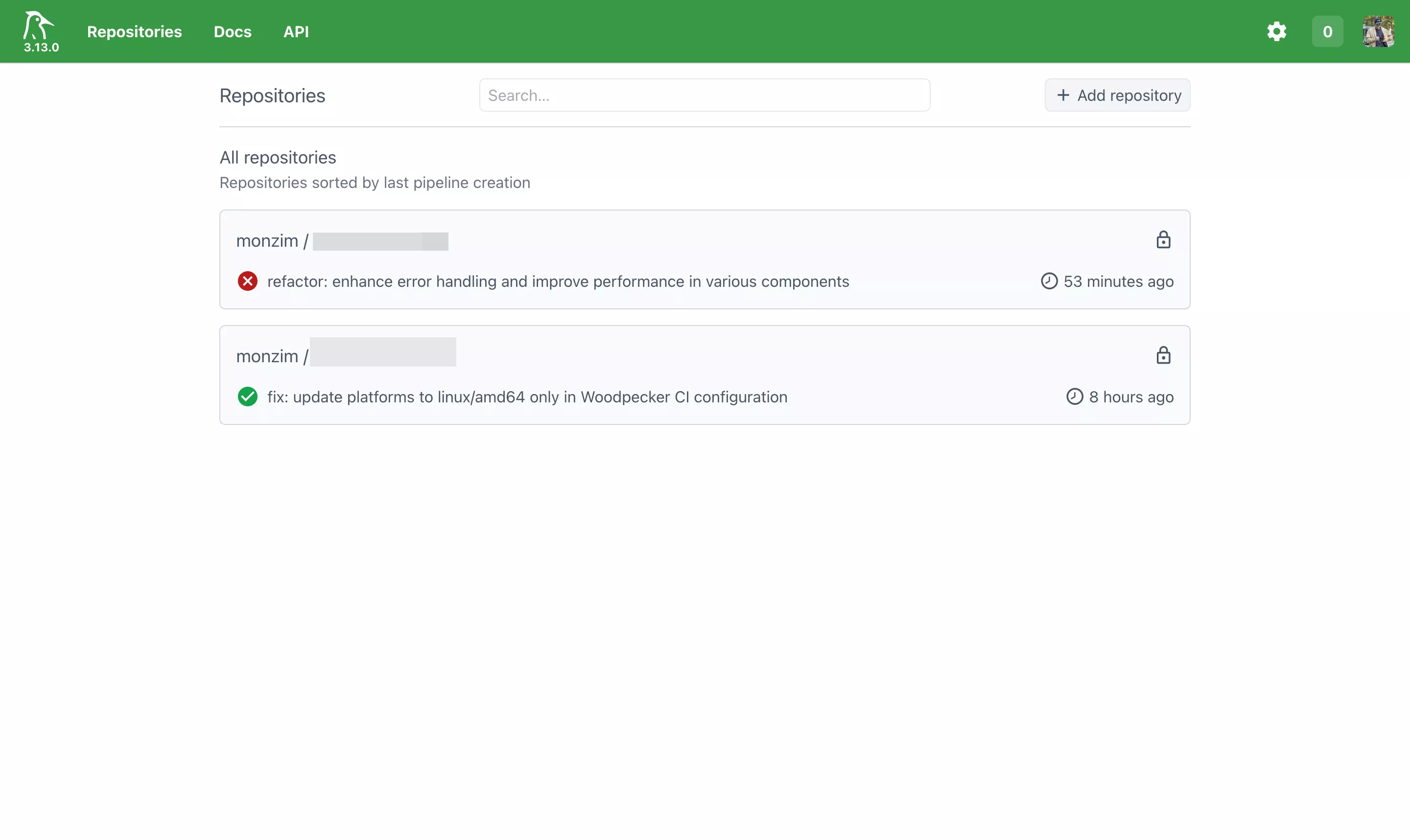Click the 3.13.0 version label
The image size is (1410, 840).
[x=41, y=47]
